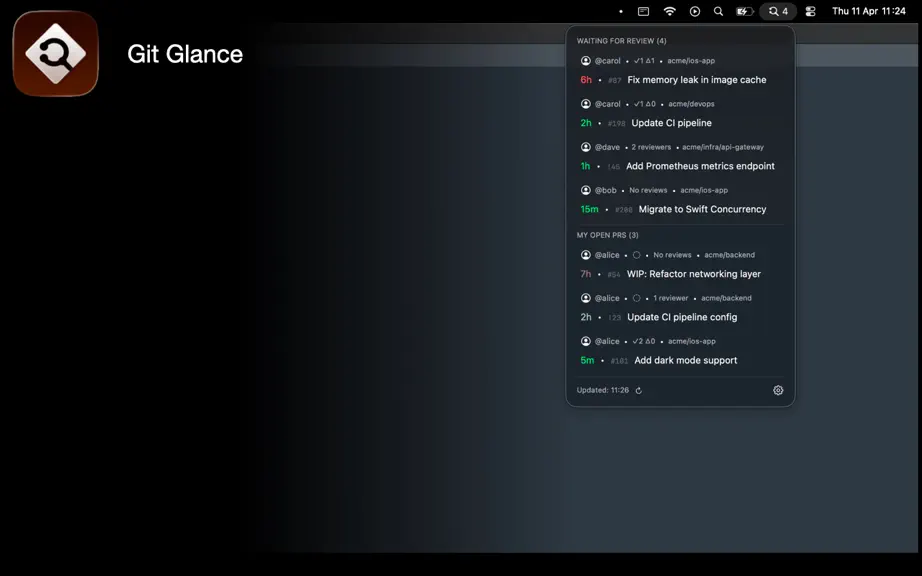The height and width of the screenshot is (576, 922).
Task: Open PR Migrate to Swift Concurrency
Action: [702, 209]
